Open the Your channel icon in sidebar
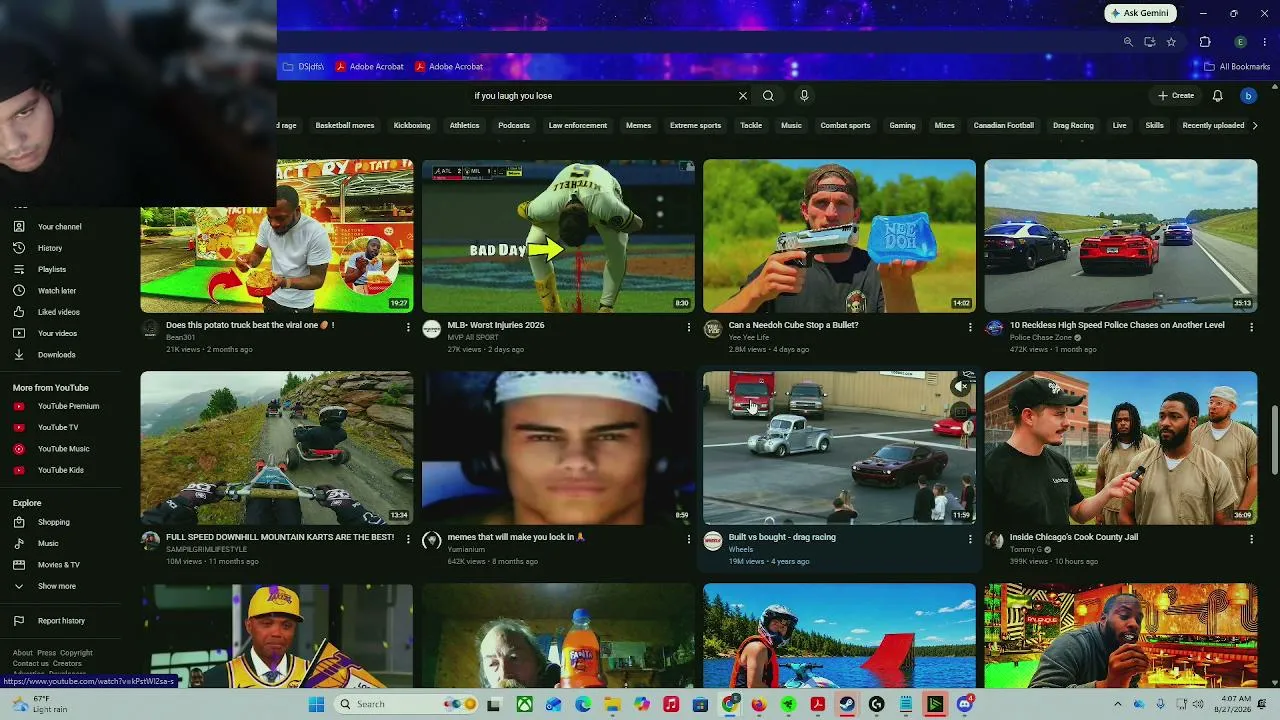Image resolution: width=1280 pixels, height=720 pixels. tap(18, 227)
